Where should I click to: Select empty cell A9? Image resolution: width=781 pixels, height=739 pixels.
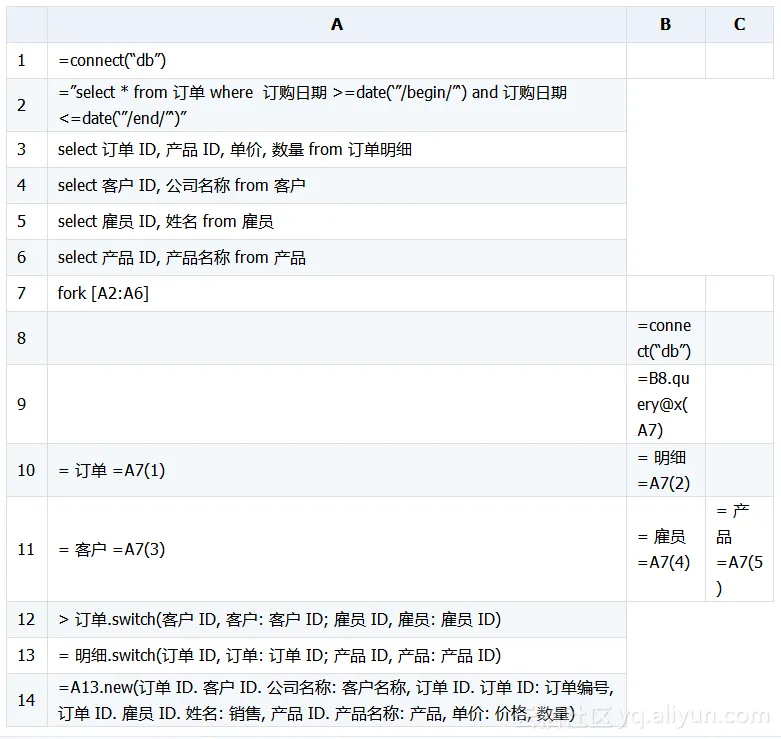[x=337, y=404]
